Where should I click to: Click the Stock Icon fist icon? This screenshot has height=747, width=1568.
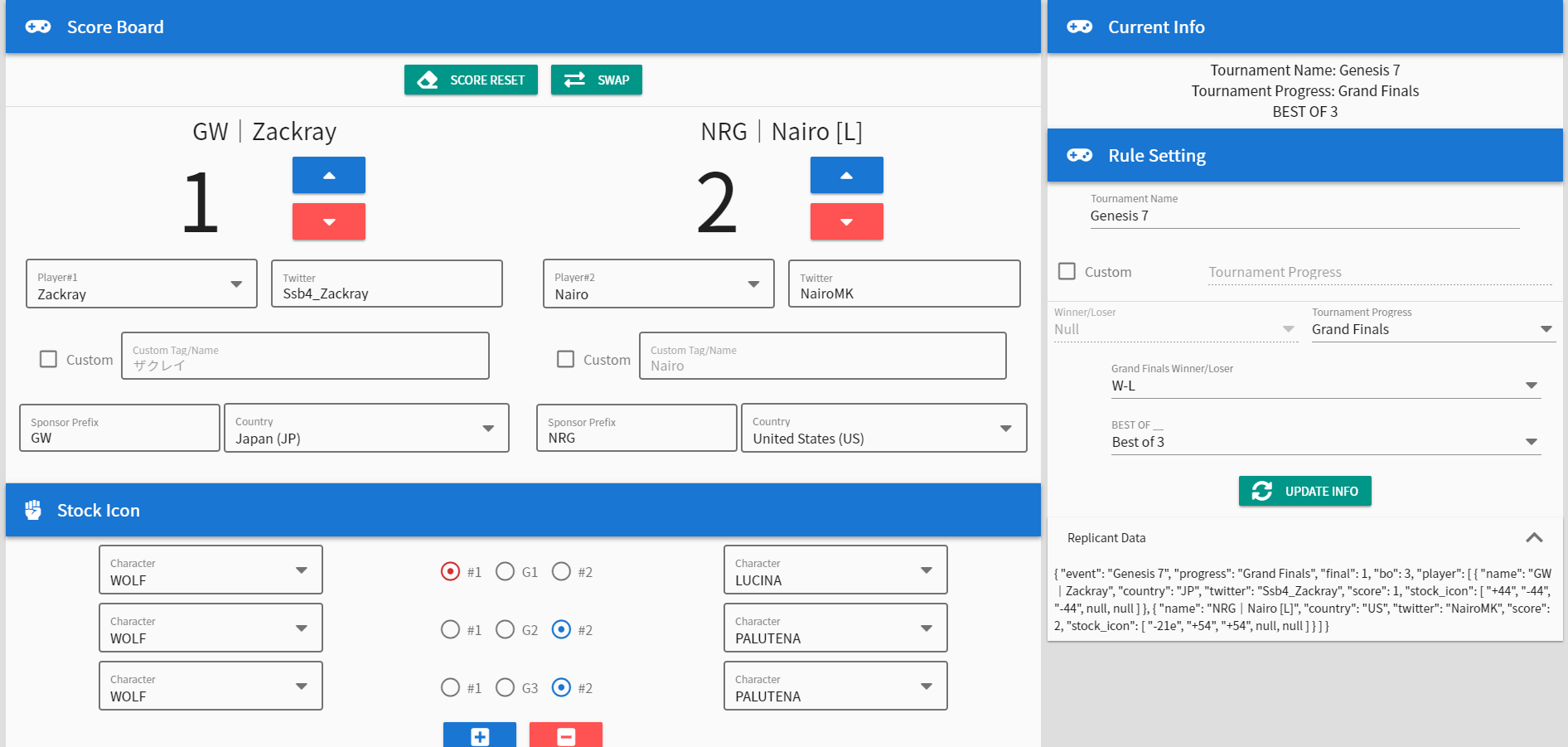pos(33,510)
